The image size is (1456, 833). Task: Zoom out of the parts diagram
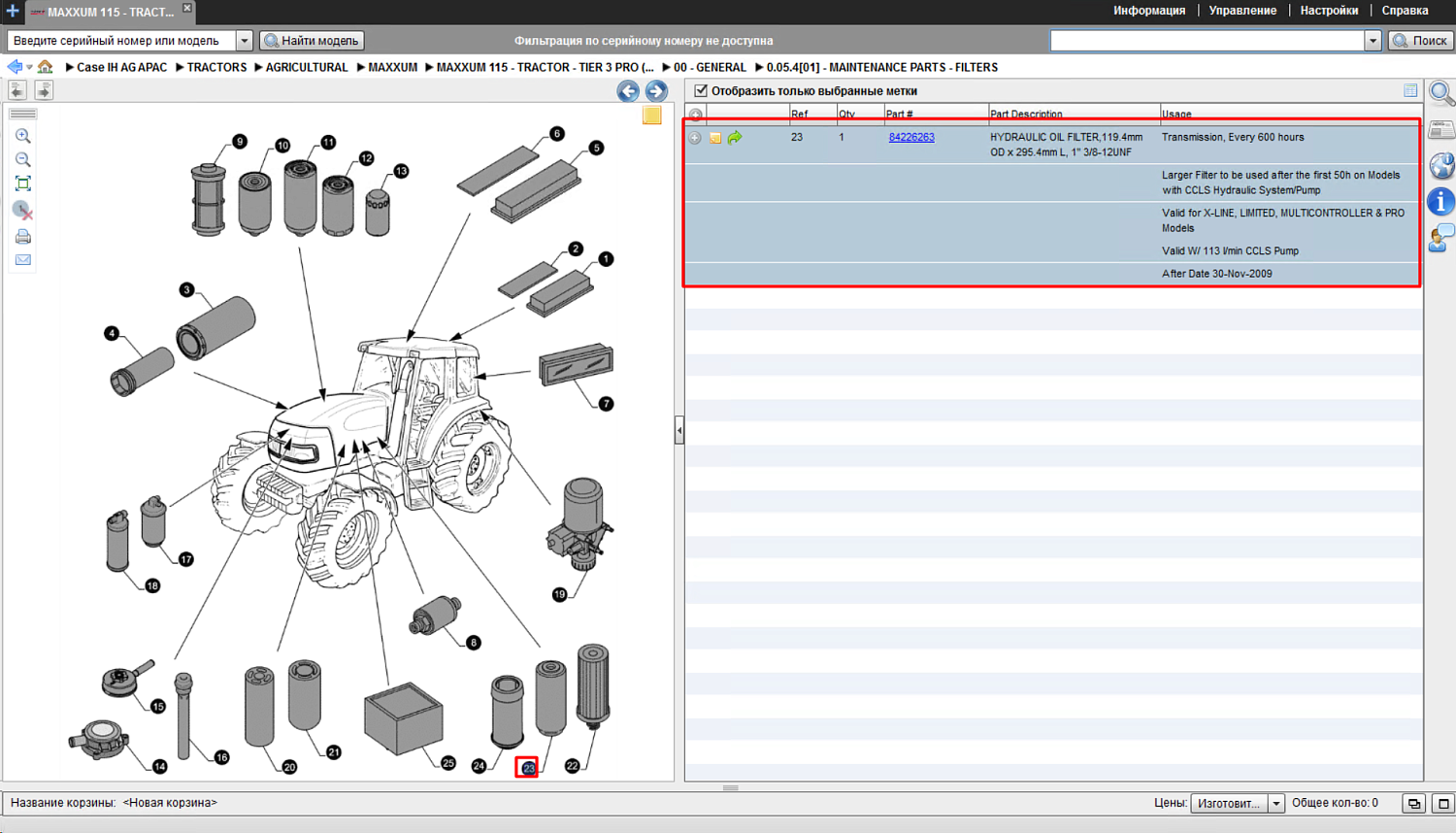coord(22,159)
